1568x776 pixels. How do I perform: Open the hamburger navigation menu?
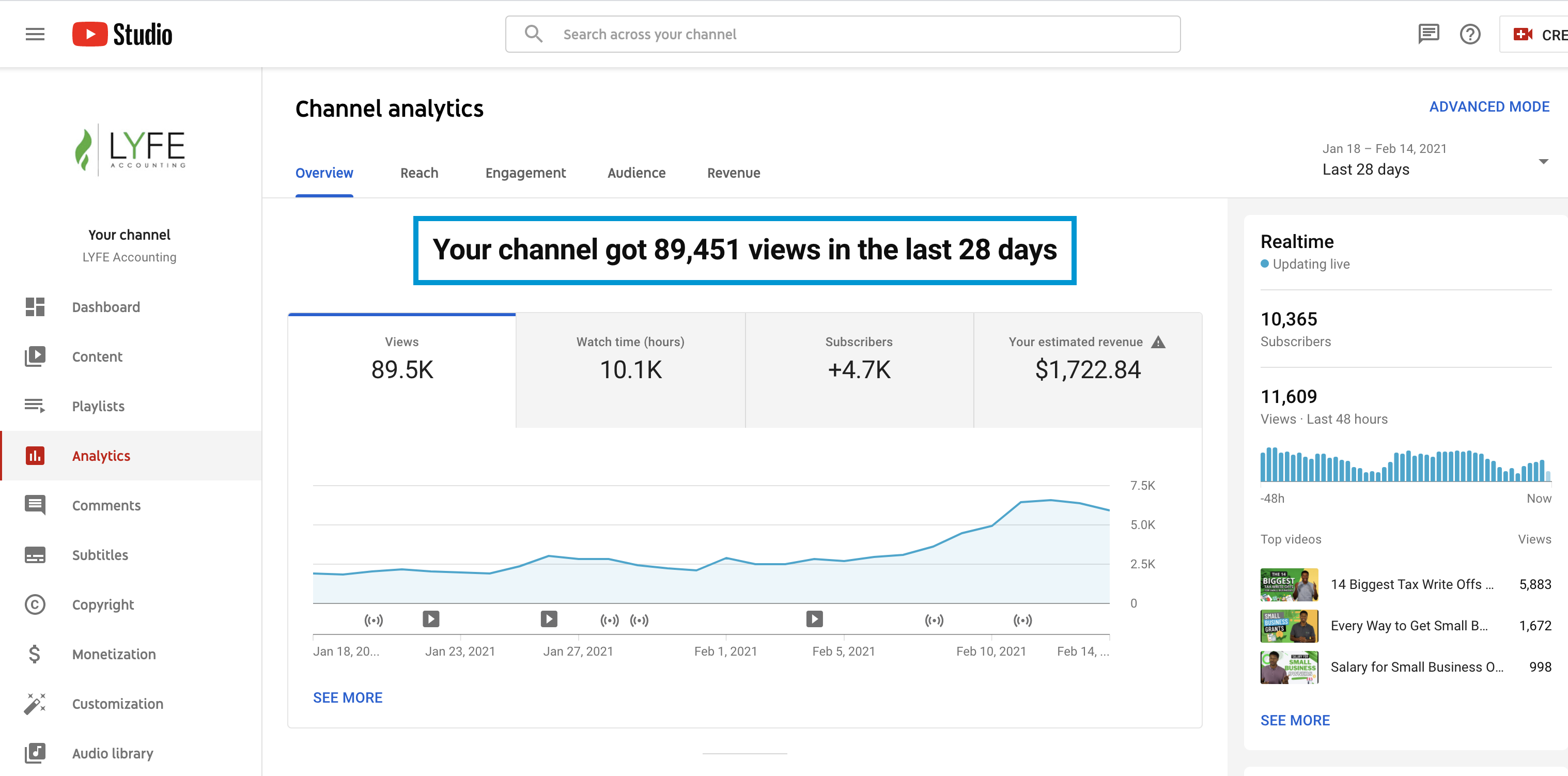(35, 34)
